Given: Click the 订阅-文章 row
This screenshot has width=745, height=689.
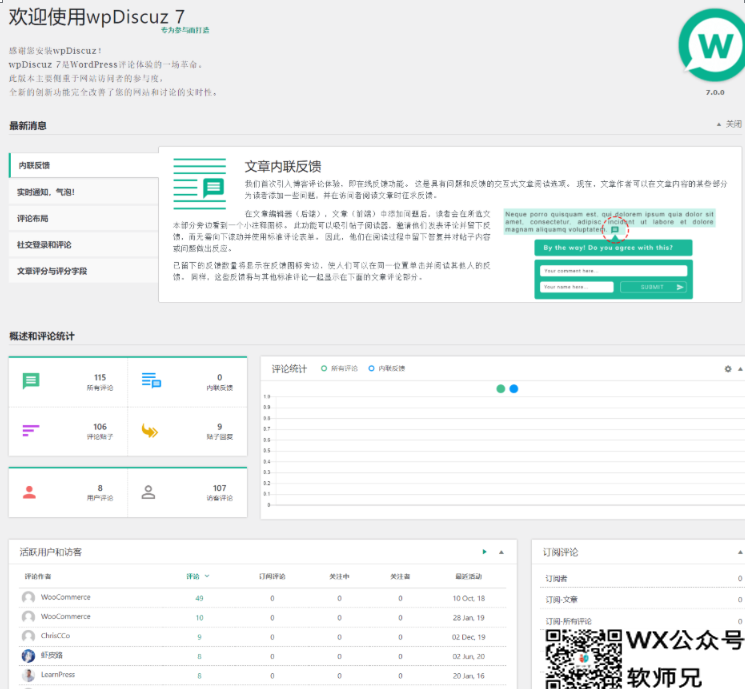Looking at the screenshot, I should tap(641, 600).
